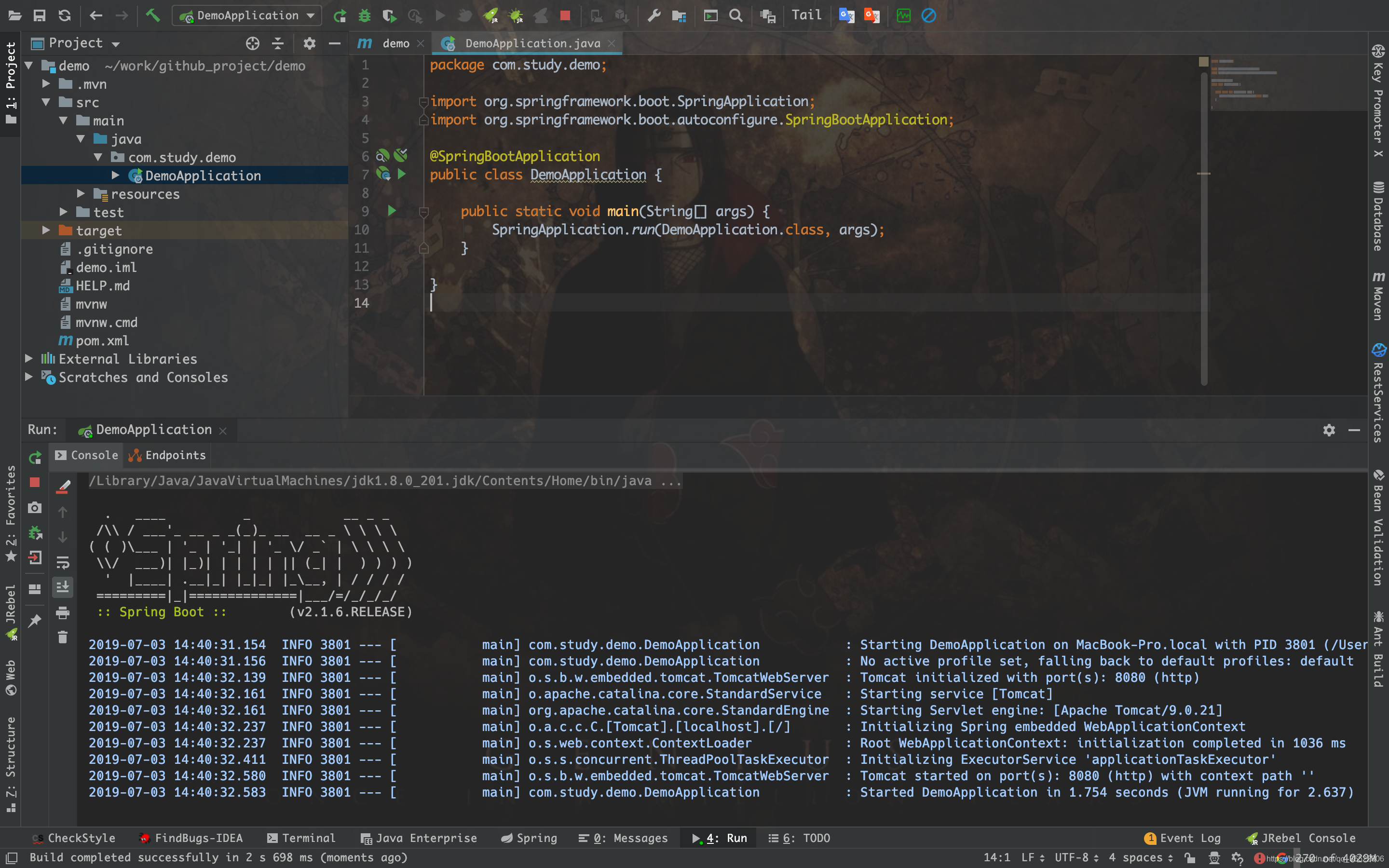This screenshot has width=1389, height=868.
Task: Clear console with the trash icon
Action: [x=63, y=637]
